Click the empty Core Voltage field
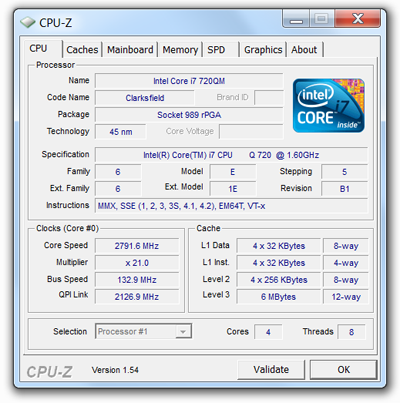 [251, 132]
